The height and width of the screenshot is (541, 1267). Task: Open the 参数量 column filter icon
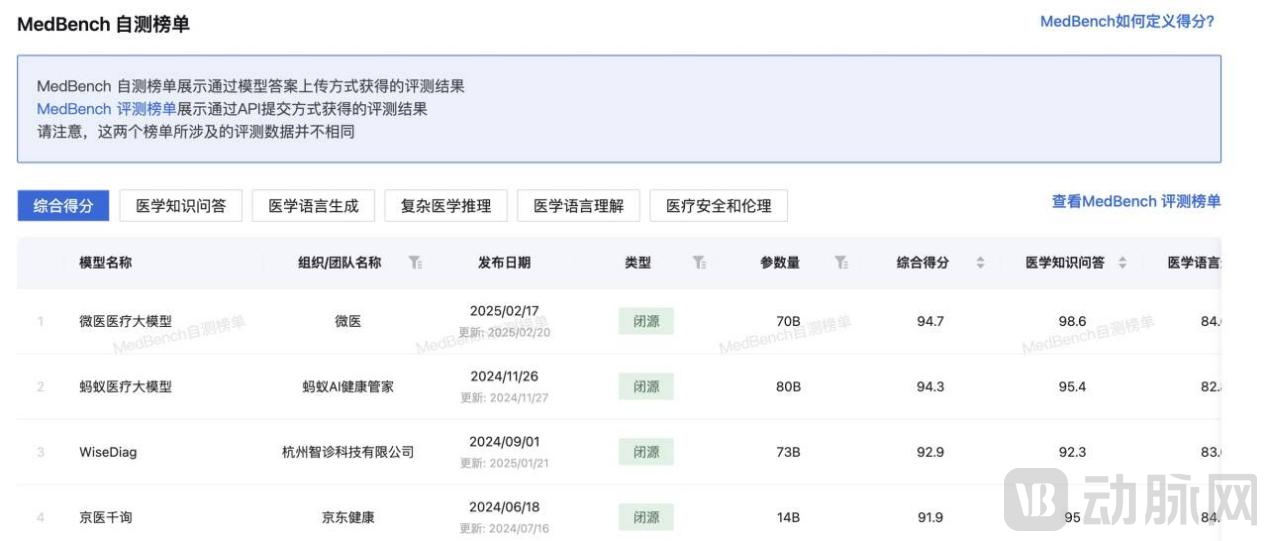pos(842,263)
